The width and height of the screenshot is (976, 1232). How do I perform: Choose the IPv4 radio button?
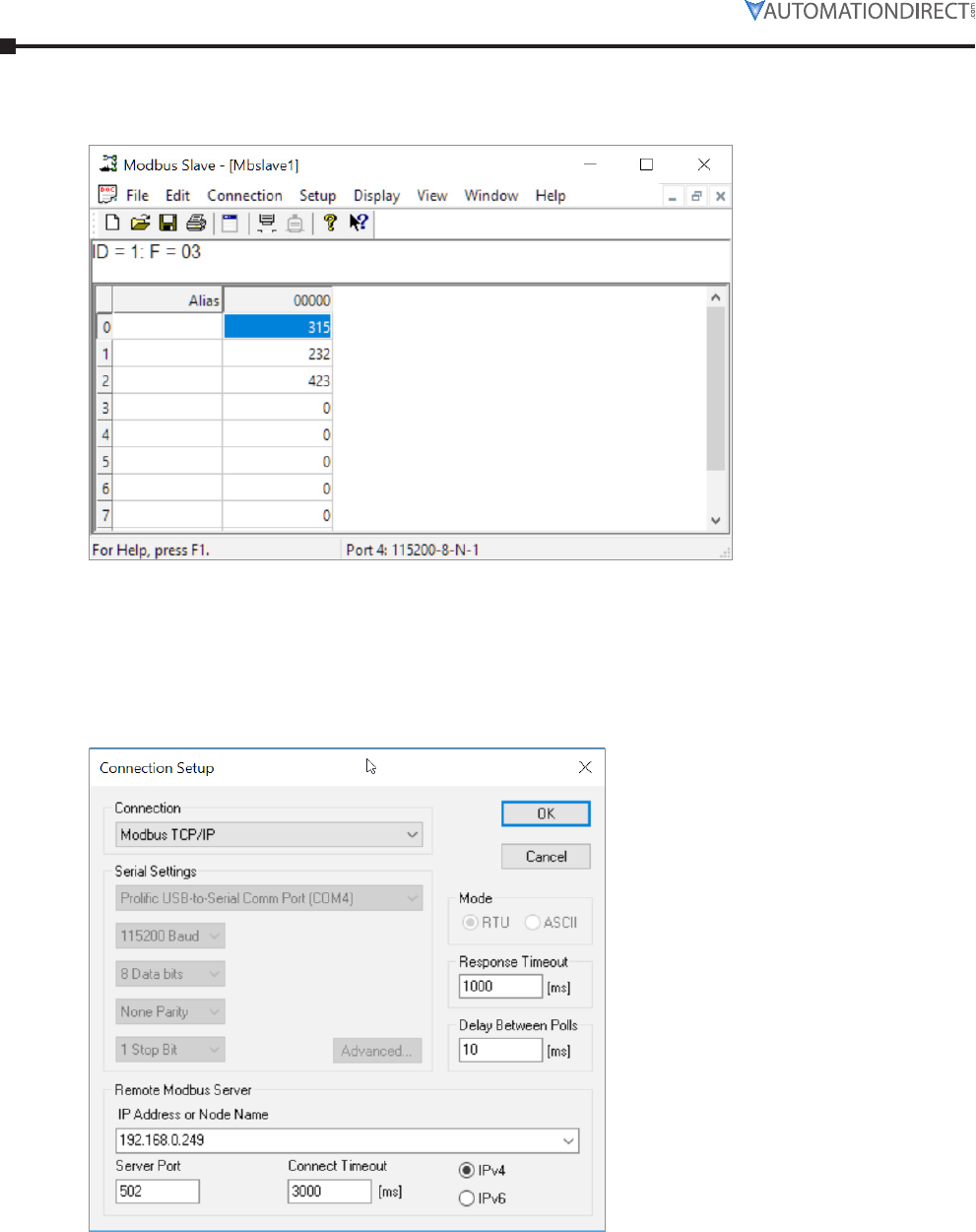click(x=467, y=1171)
